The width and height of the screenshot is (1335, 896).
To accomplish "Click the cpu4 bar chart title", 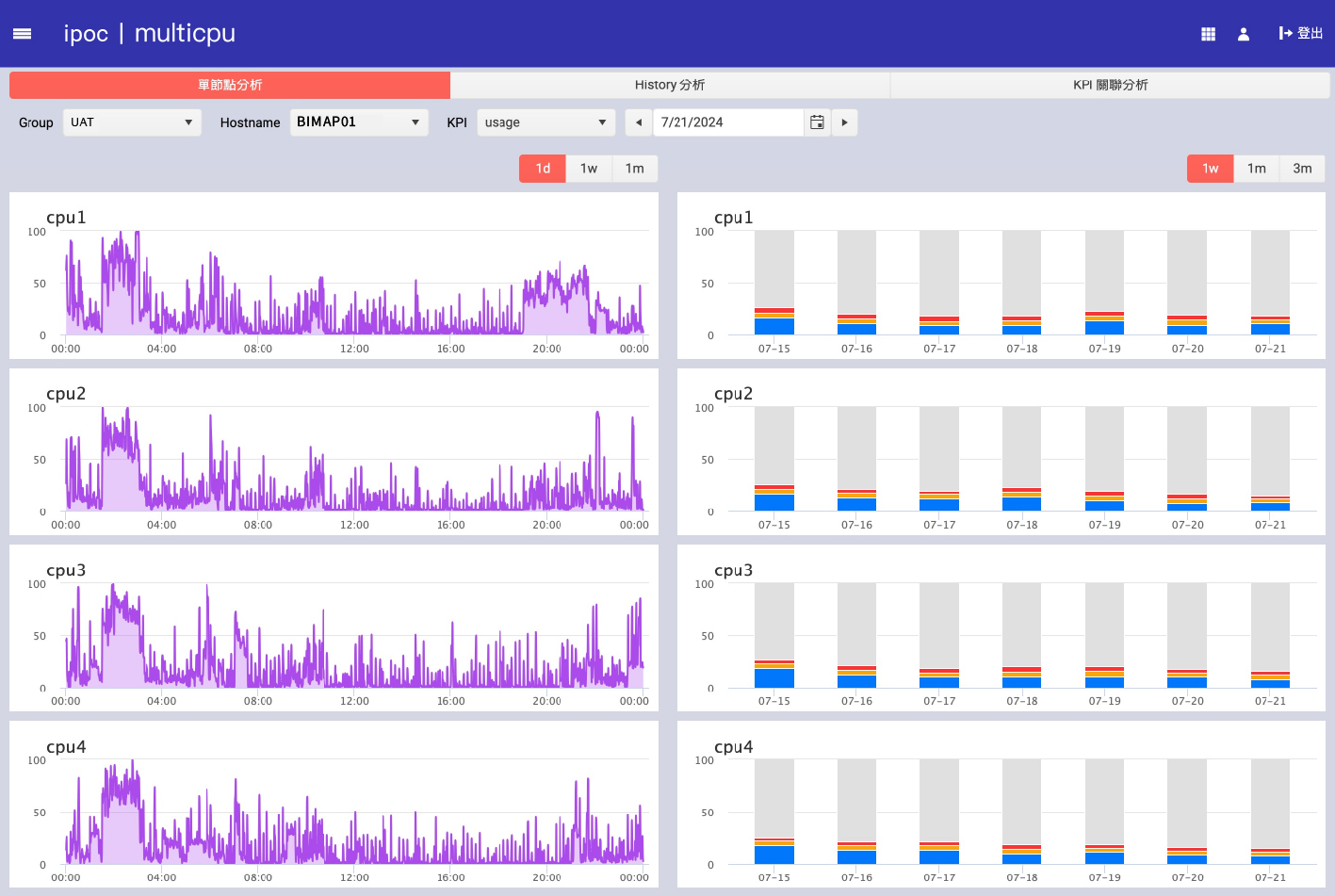I will click(734, 746).
